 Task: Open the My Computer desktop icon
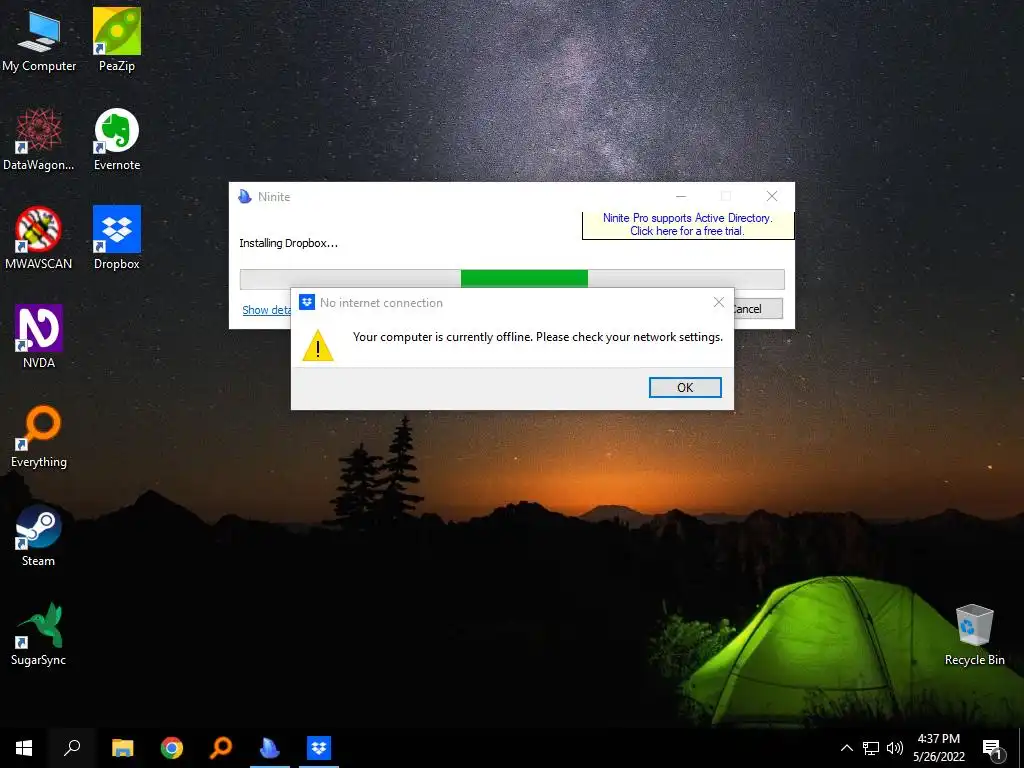coord(39,40)
